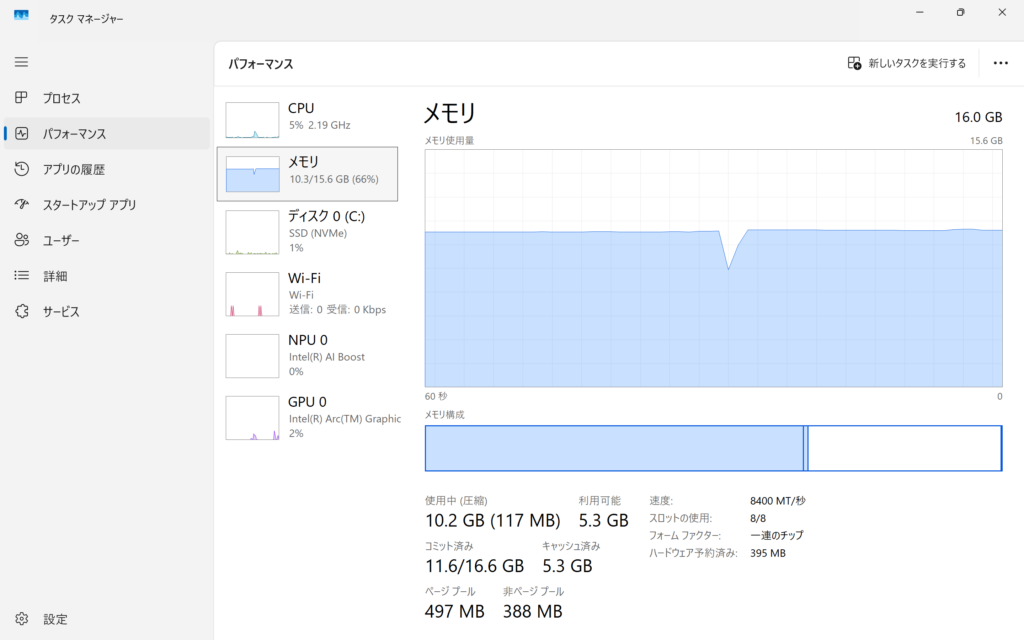Open 設定 at sidebar bottom
The height and width of the screenshot is (640, 1024).
coord(107,619)
